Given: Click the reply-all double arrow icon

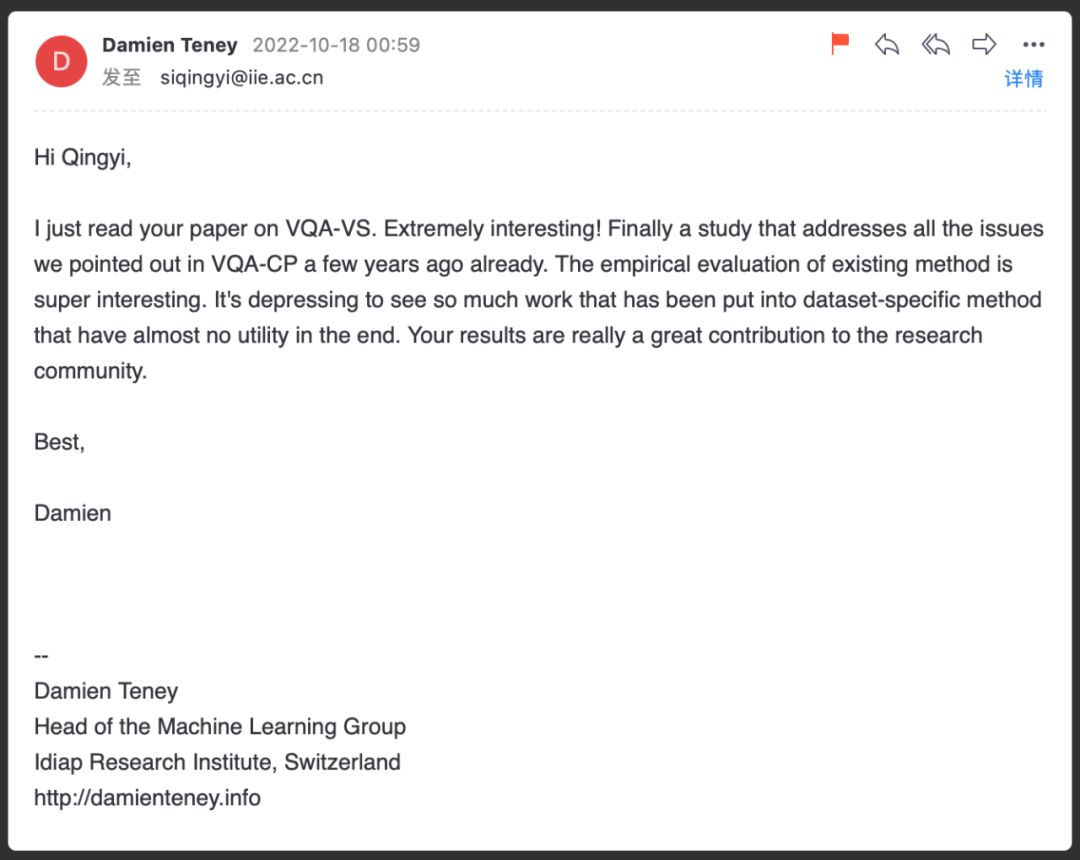Looking at the screenshot, I should [936, 44].
